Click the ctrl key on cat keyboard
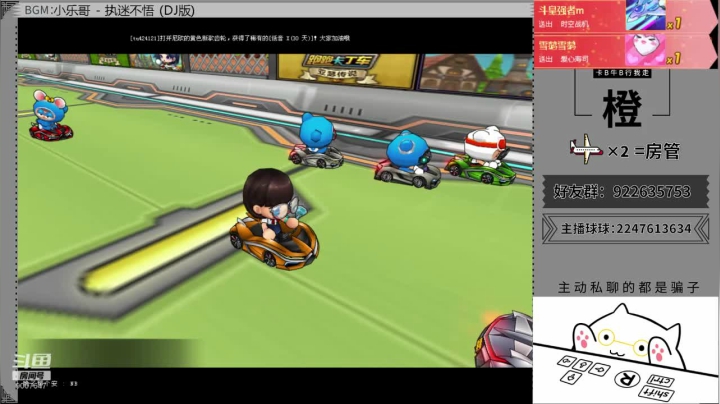 coord(660,381)
